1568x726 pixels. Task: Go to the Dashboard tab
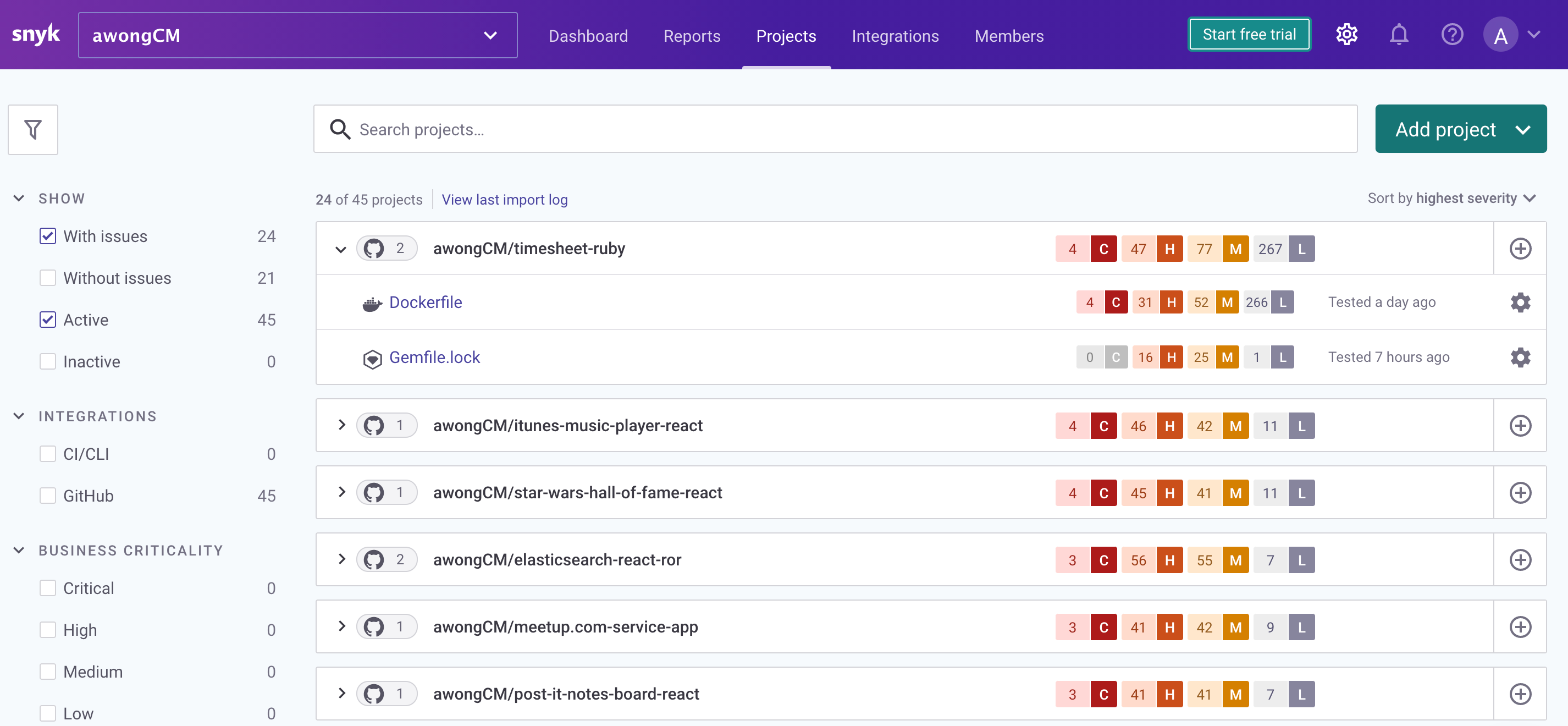click(588, 36)
